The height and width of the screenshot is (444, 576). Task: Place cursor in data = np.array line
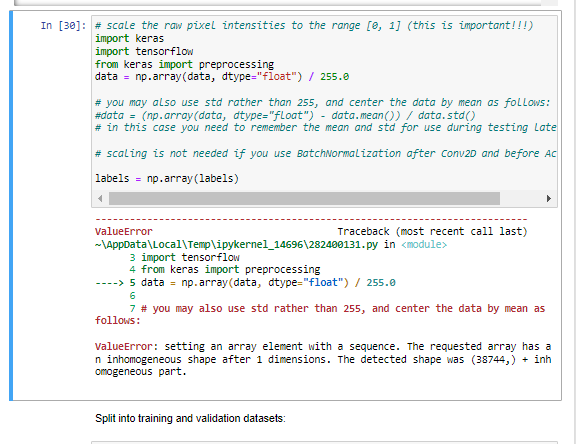[x=222, y=77]
